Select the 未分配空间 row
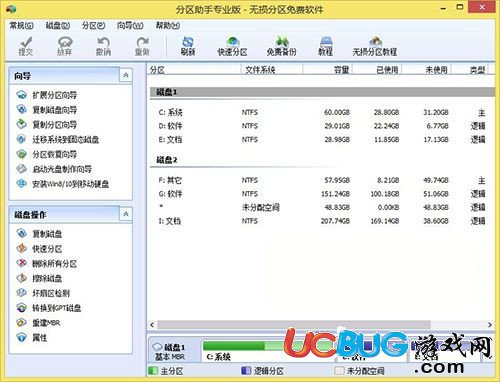The height and width of the screenshot is (382, 500). 322,207
